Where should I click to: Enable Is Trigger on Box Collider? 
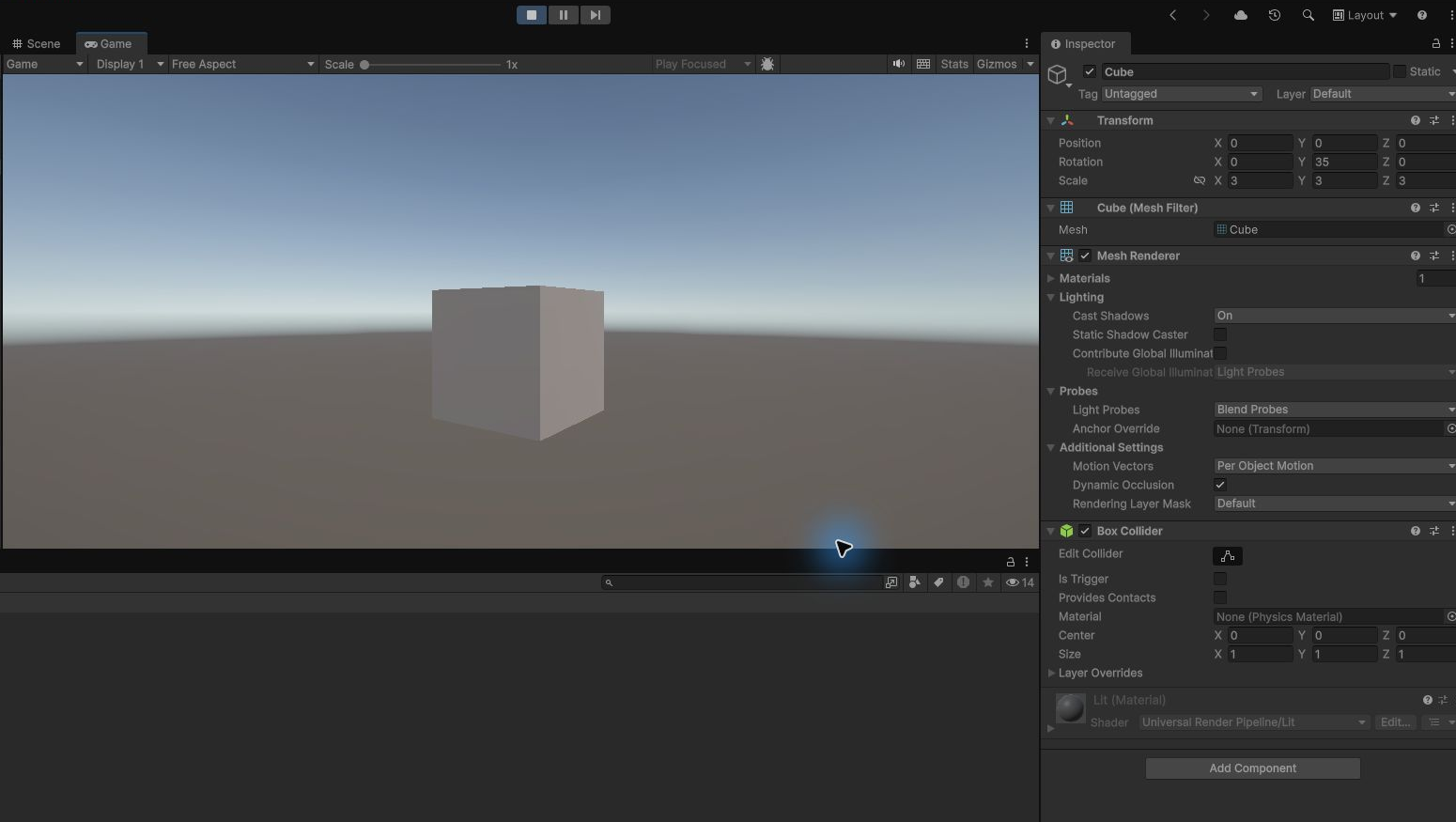coord(1220,579)
